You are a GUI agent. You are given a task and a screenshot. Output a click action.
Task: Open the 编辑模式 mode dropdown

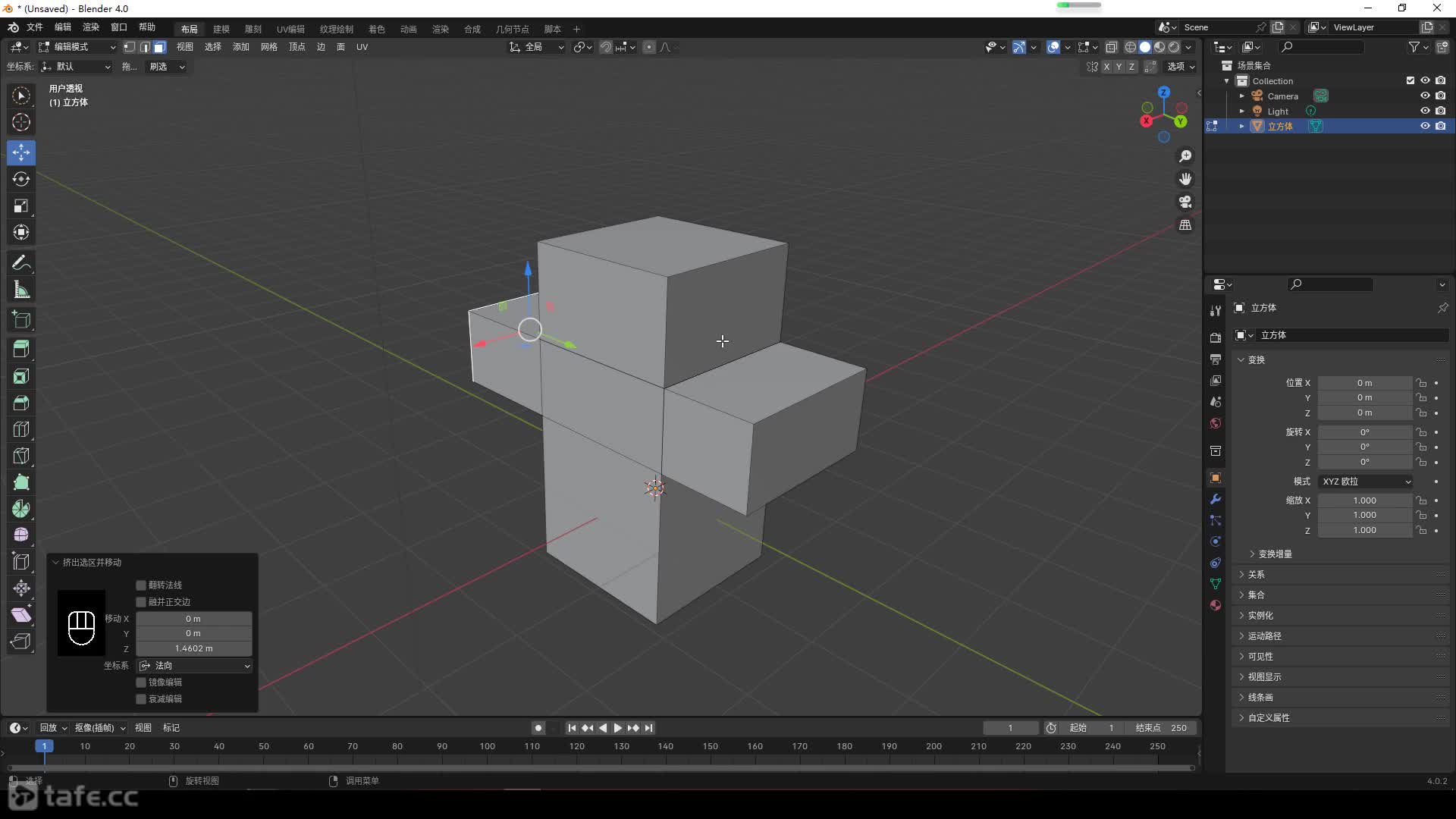(x=77, y=47)
